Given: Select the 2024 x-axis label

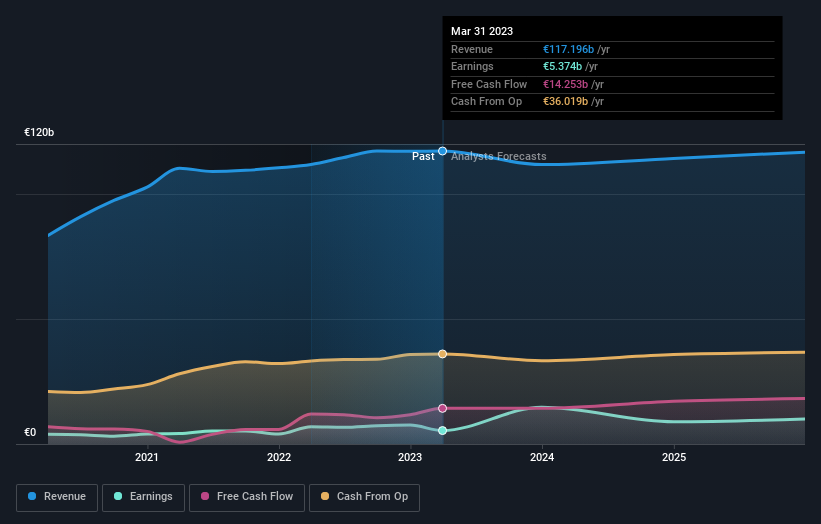Looking at the screenshot, I should pos(542,457).
